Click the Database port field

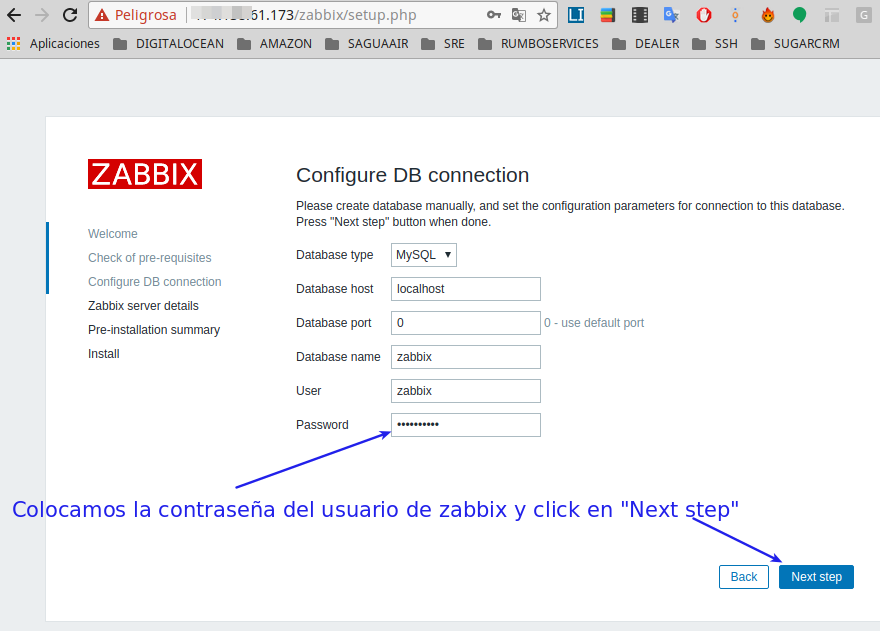[466, 323]
